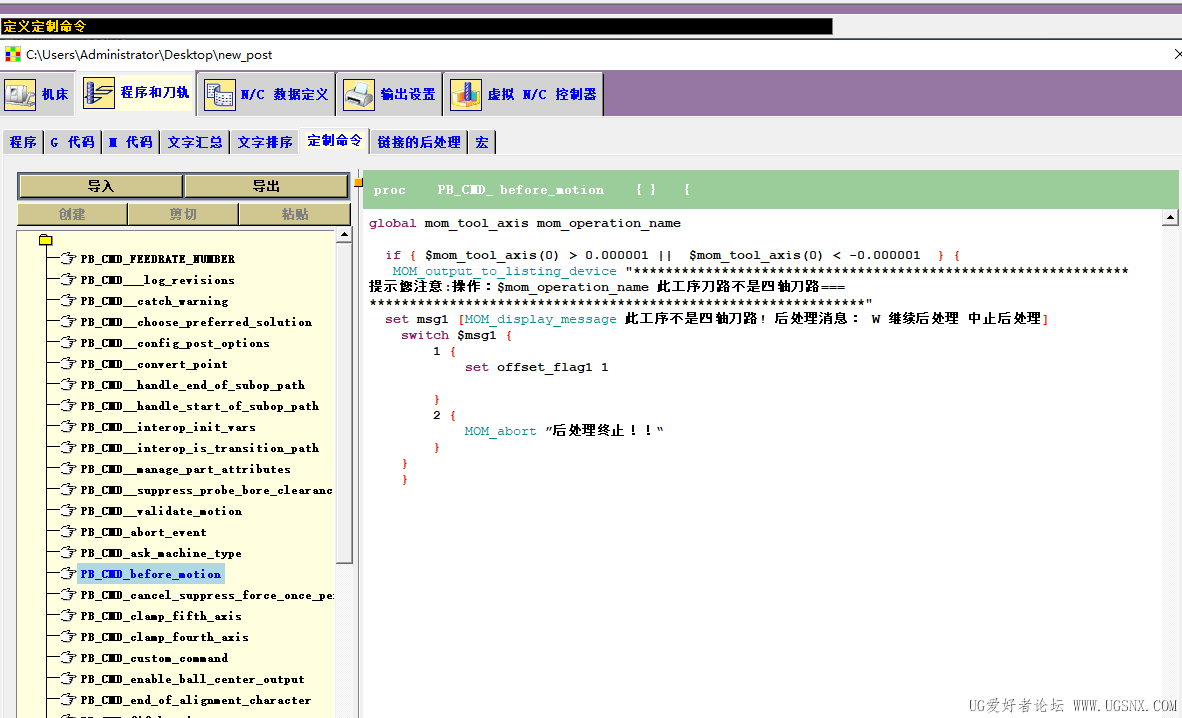Switch to the 文字汇总 sub-tab
Viewport: 1182px width, 718px height.
[x=194, y=142]
